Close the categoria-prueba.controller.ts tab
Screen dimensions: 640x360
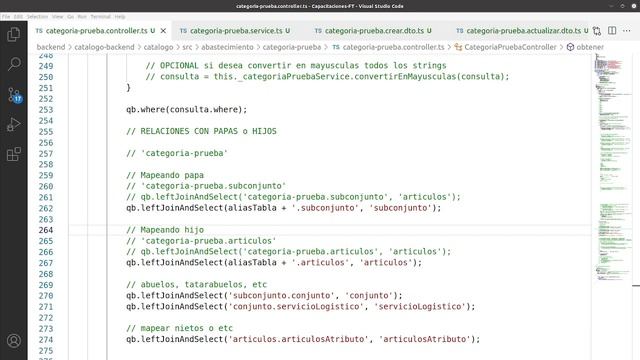click(163, 31)
